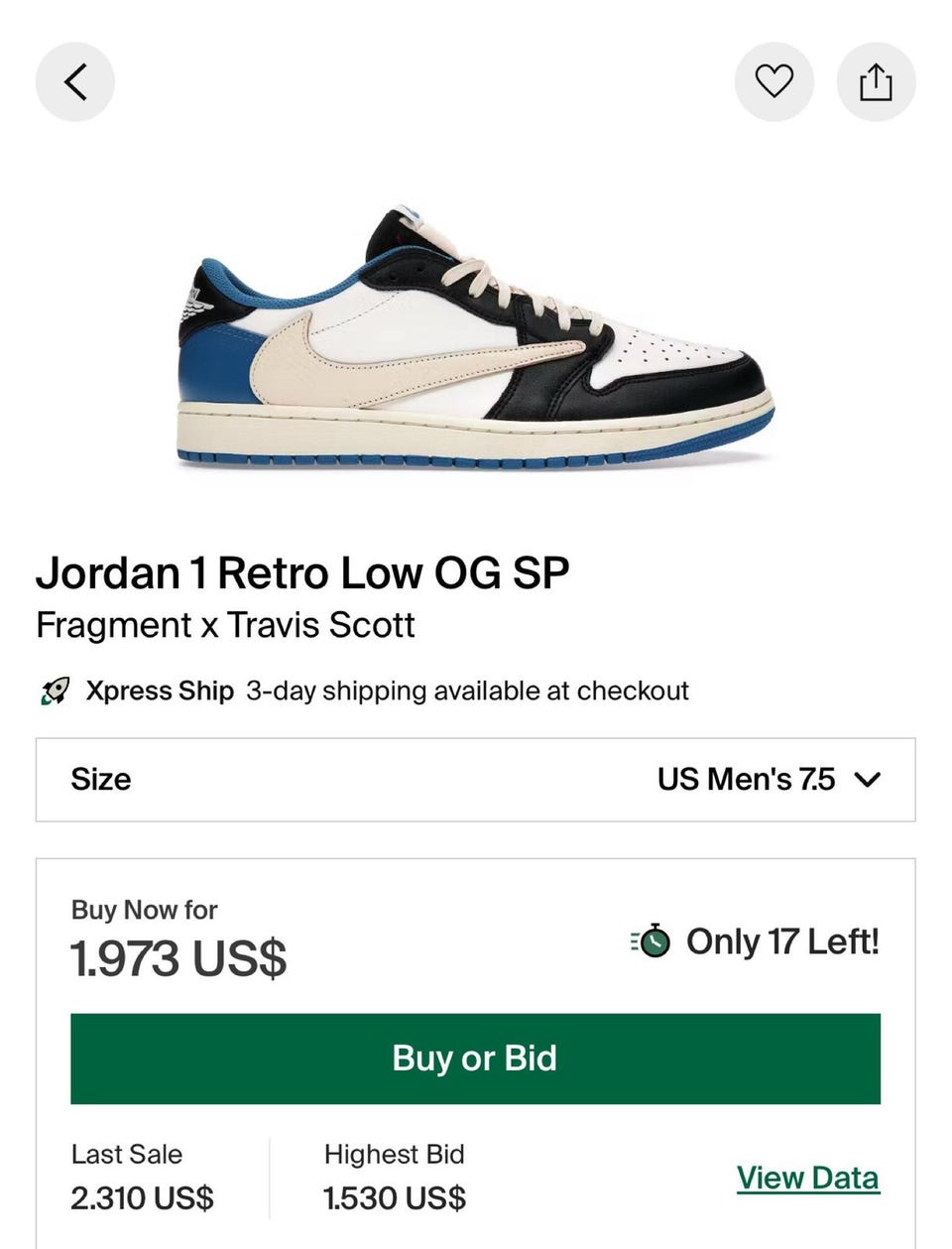This screenshot has width=952, height=1249.
Task: Favorite the shoe with the heart icon
Action: [x=773, y=81]
